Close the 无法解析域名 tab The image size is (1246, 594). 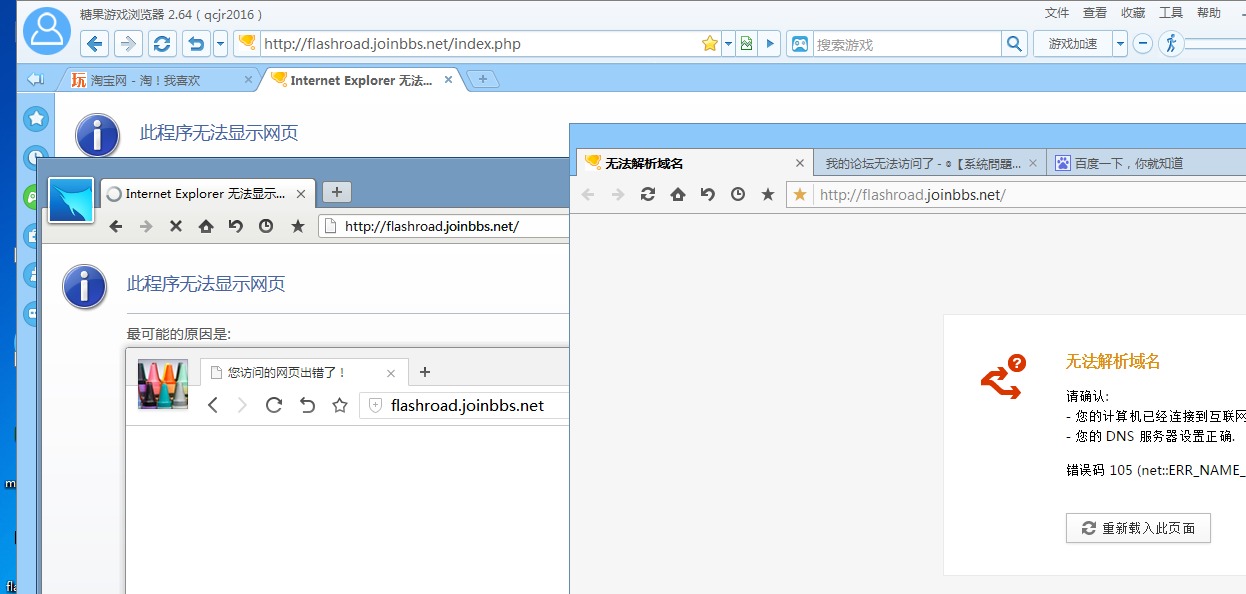point(800,163)
